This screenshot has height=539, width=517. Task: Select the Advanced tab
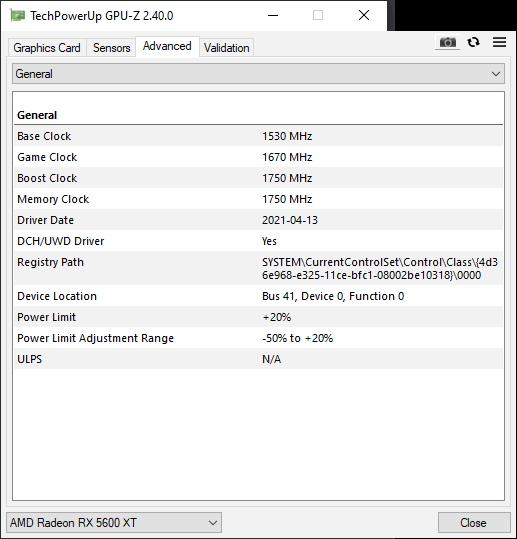167,46
